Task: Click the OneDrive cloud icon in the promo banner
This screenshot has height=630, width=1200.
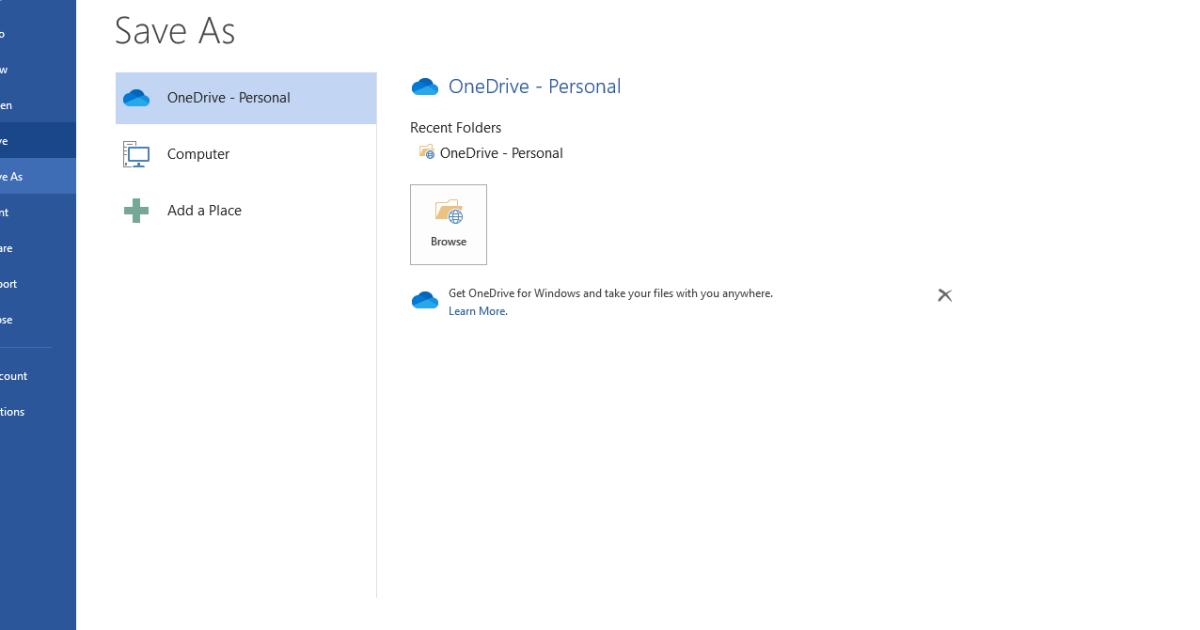Action: tap(424, 299)
